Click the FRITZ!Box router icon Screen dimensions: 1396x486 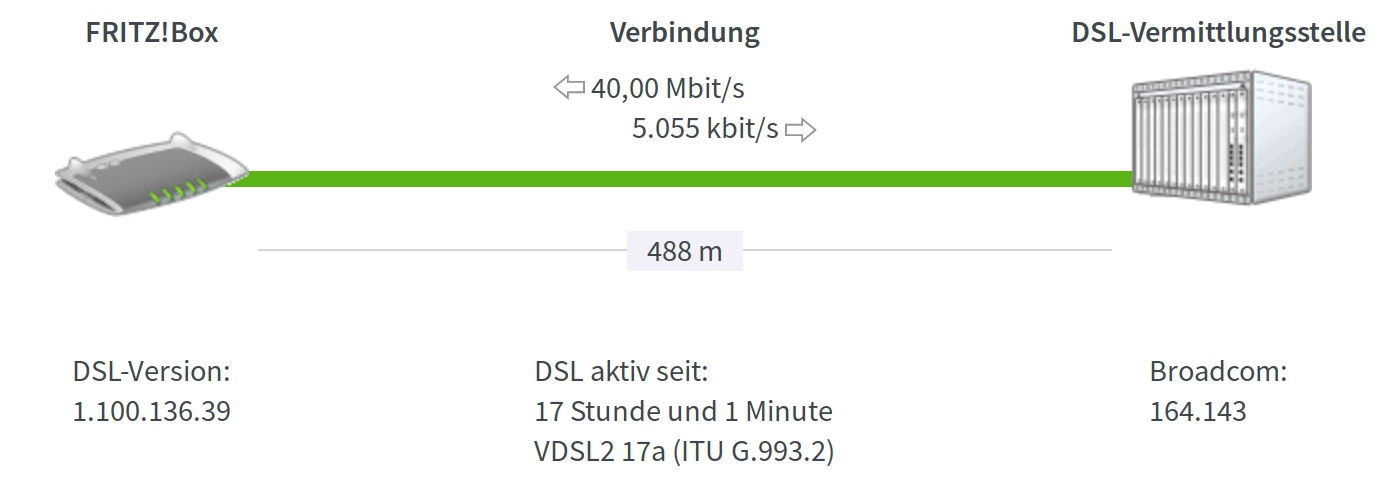click(150, 180)
